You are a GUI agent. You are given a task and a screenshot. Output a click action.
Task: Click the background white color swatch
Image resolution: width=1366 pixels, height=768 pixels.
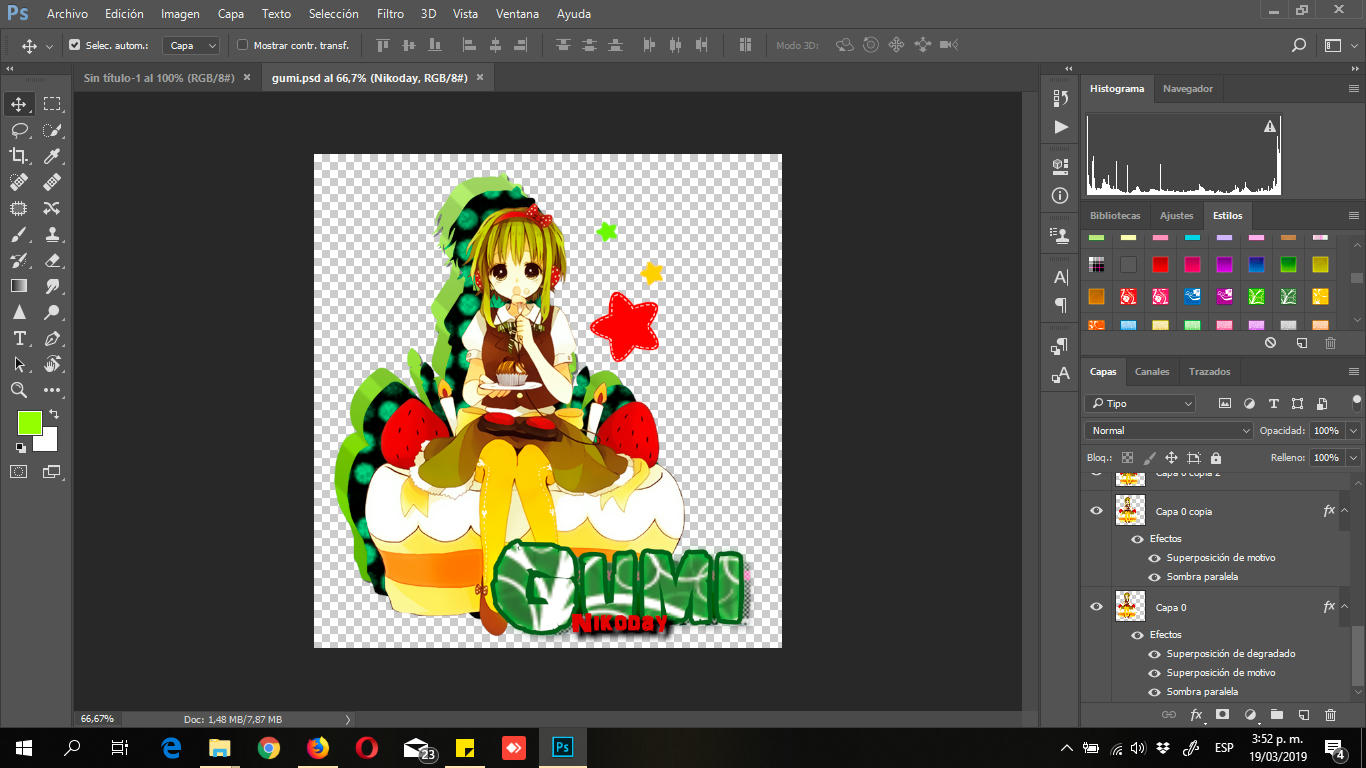(50, 444)
